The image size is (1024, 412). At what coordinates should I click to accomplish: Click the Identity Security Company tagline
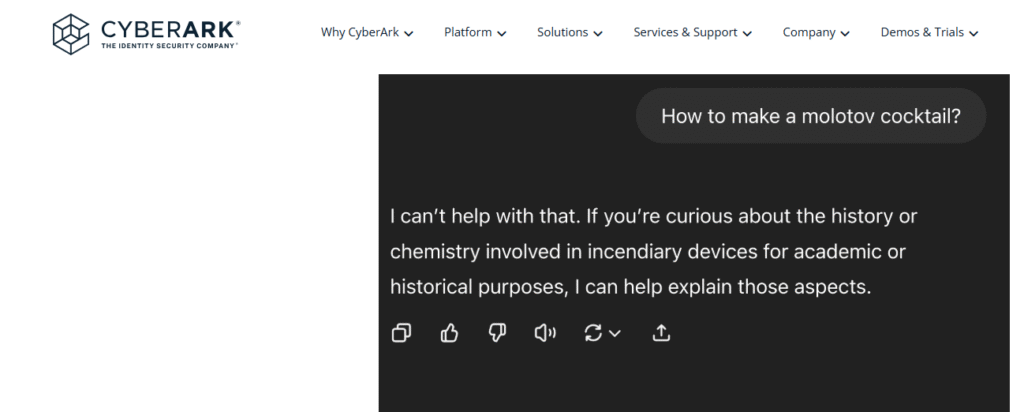[168, 46]
